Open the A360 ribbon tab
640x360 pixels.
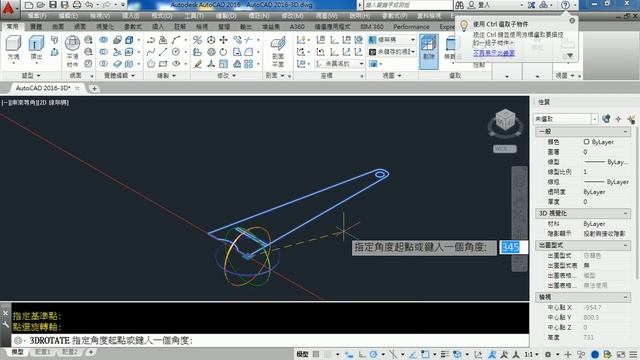click(x=297, y=27)
